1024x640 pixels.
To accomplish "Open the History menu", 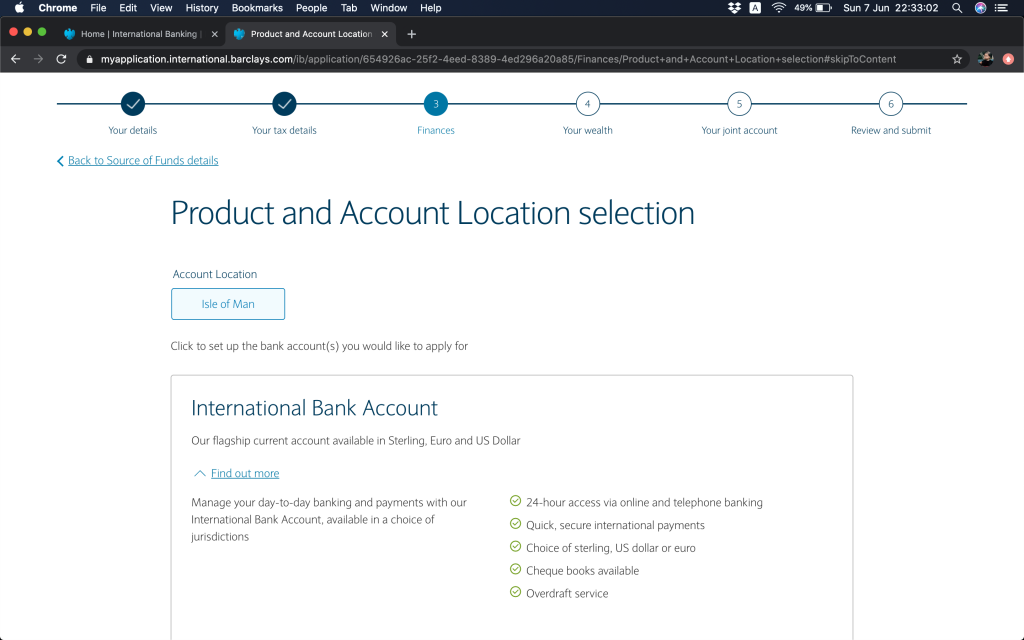I will (202, 8).
